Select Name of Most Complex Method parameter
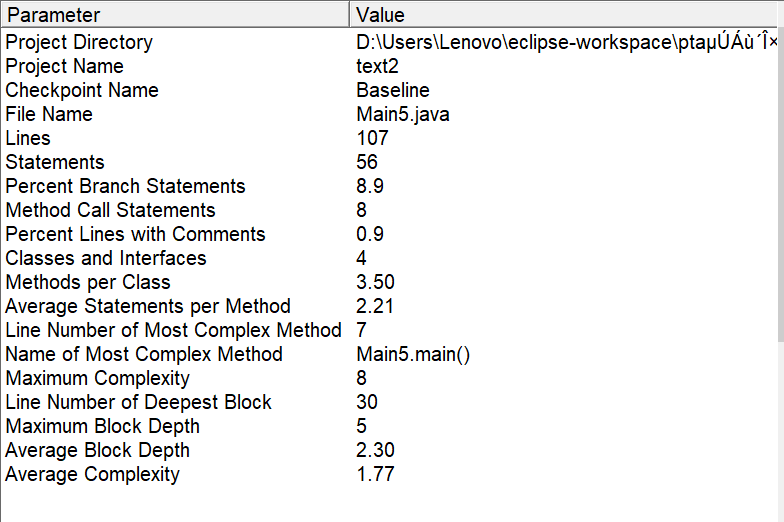Viewport: 784px width, 522px height. point(144,354)
